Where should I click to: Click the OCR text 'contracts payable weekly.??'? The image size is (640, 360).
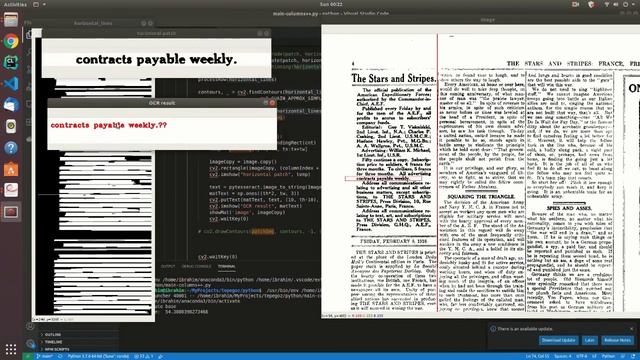click(109, 125)
